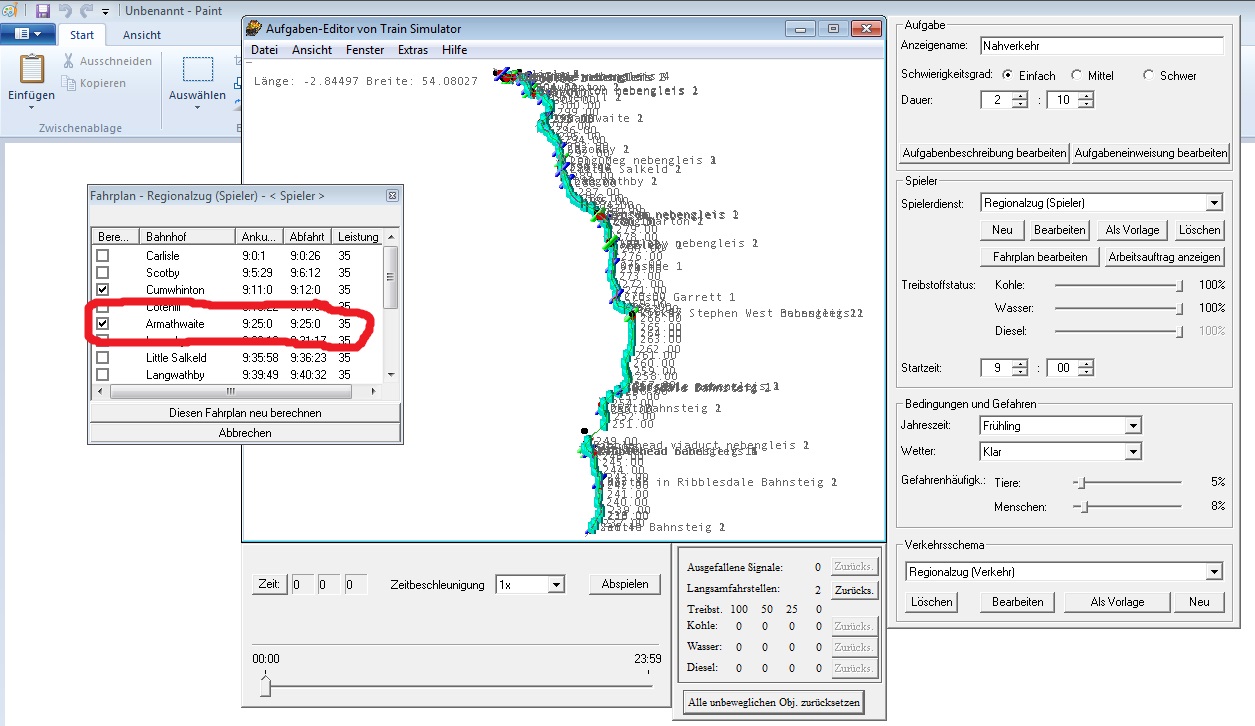Click the Kopieren pages icon
This screenshot has height=726, width=1255.
click(69, 83)
